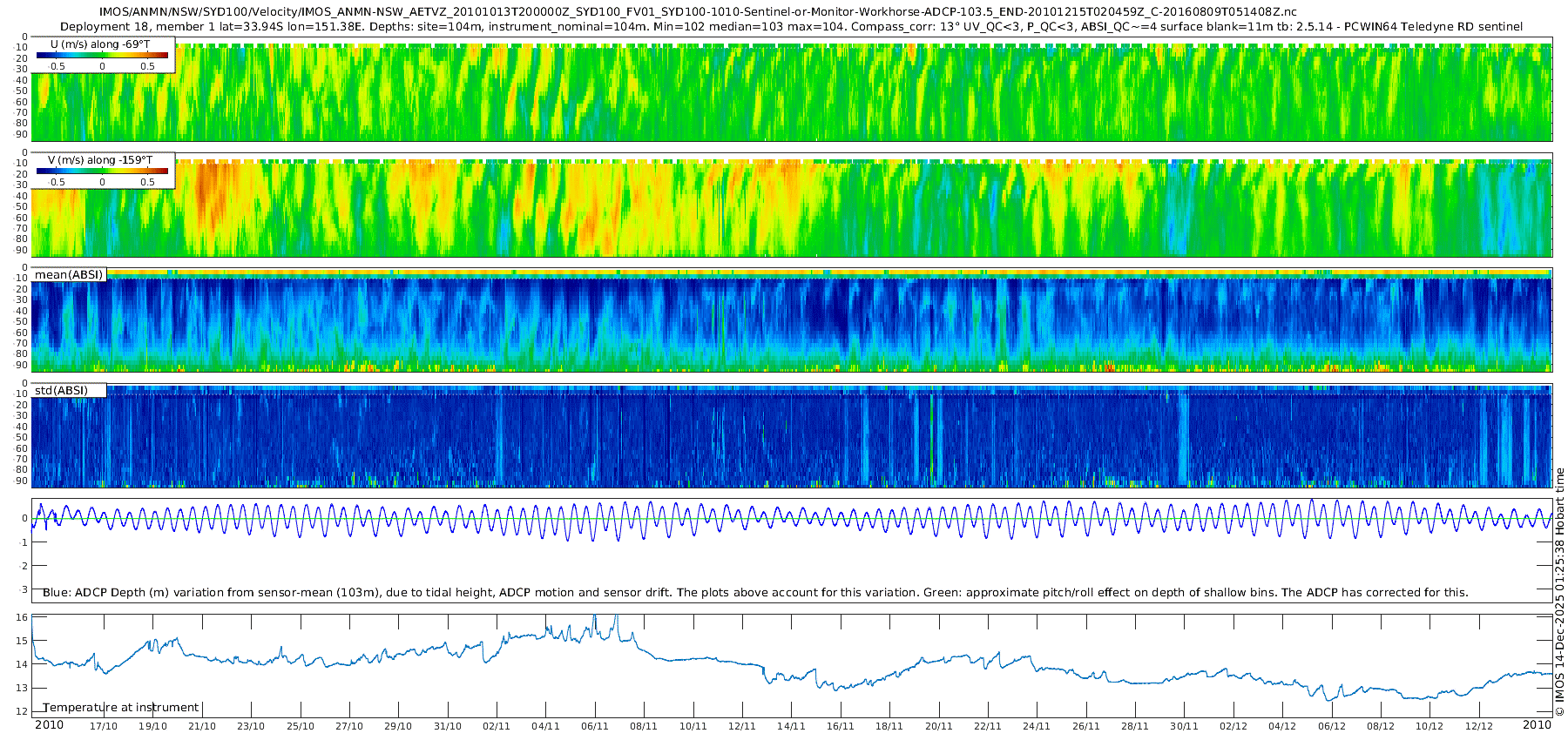
Task: Click the vertical IMOS timestamp text
Action: tap(1559, 592)
